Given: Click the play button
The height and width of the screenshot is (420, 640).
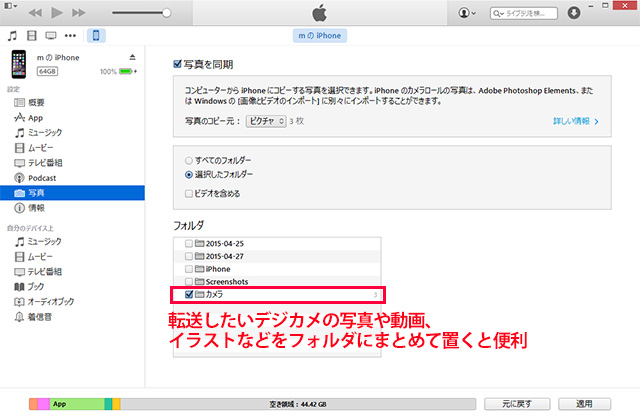Looking at the screenshot, I should [57, 13].
